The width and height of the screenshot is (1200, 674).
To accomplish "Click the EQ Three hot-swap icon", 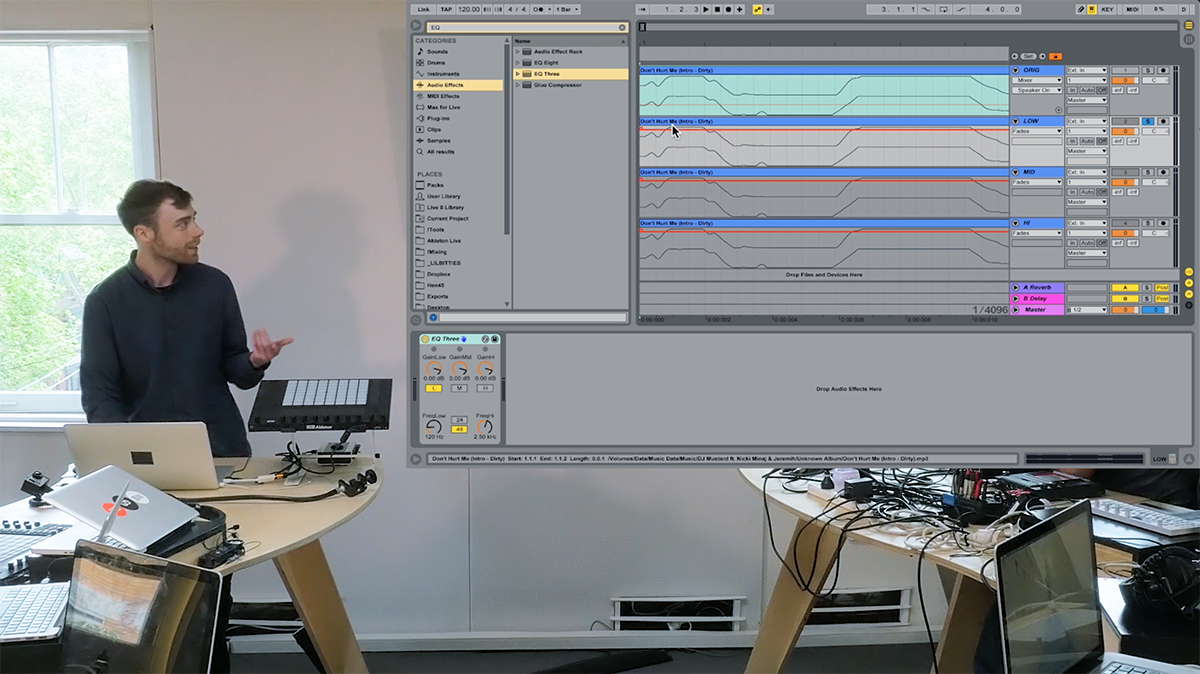I will (485, 339).
